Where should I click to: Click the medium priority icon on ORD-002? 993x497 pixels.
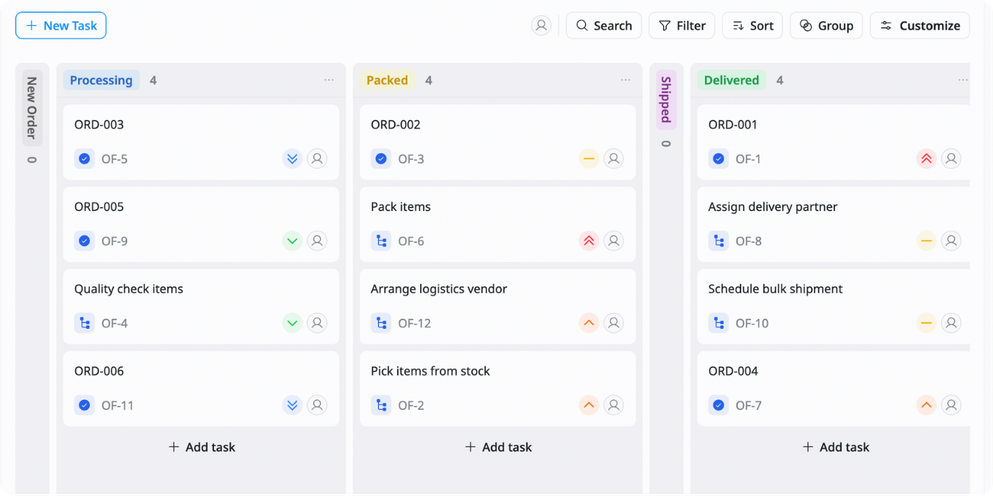point(588,159)
